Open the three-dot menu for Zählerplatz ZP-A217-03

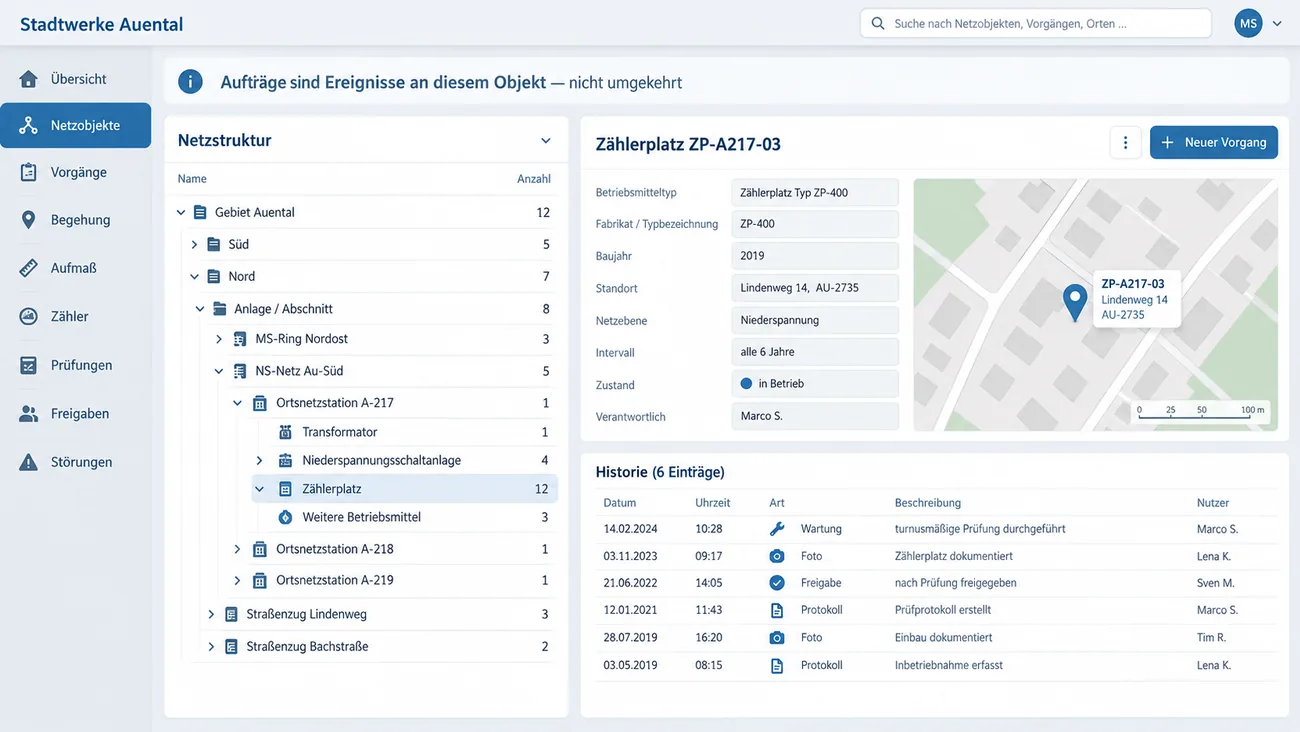pos(1125,143)
